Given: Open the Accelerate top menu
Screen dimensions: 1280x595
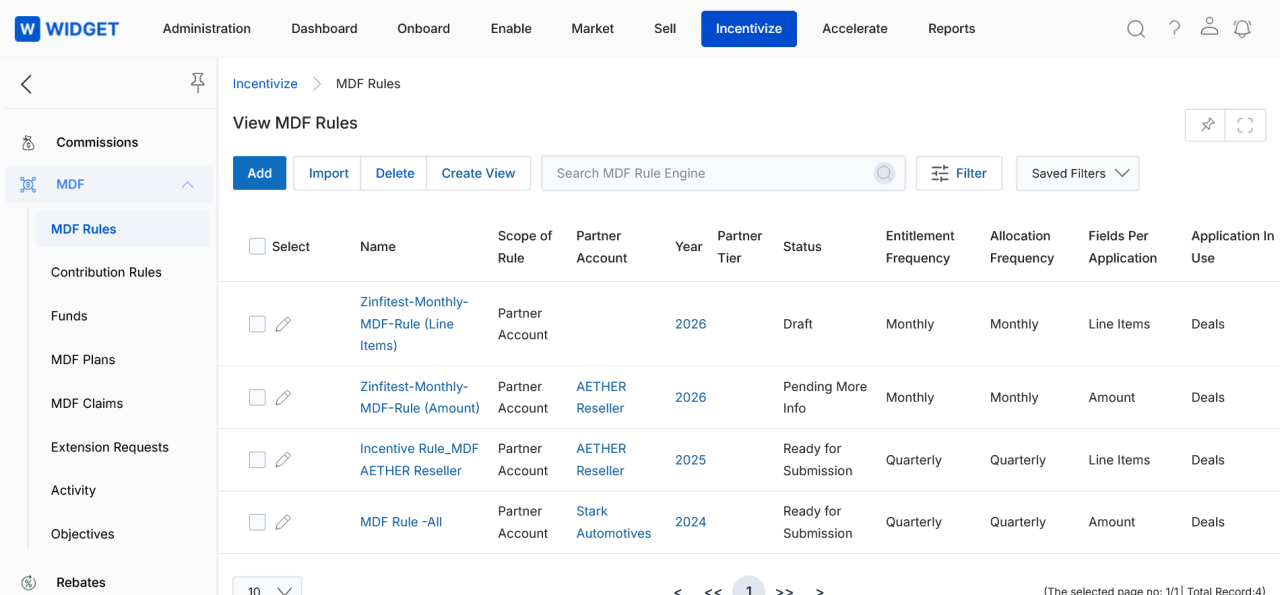Looking at the screenshot, I should click(x=855, y=29).
